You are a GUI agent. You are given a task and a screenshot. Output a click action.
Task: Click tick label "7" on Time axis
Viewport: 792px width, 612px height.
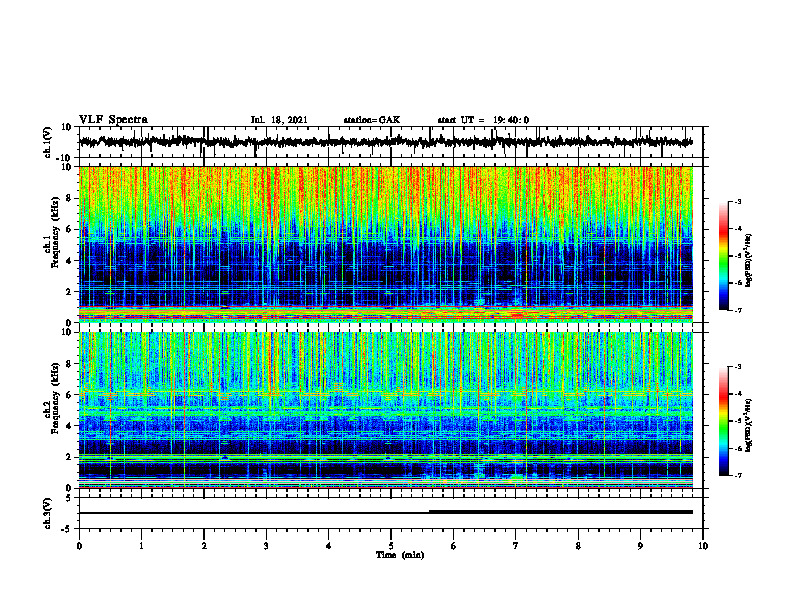(516, 546)
